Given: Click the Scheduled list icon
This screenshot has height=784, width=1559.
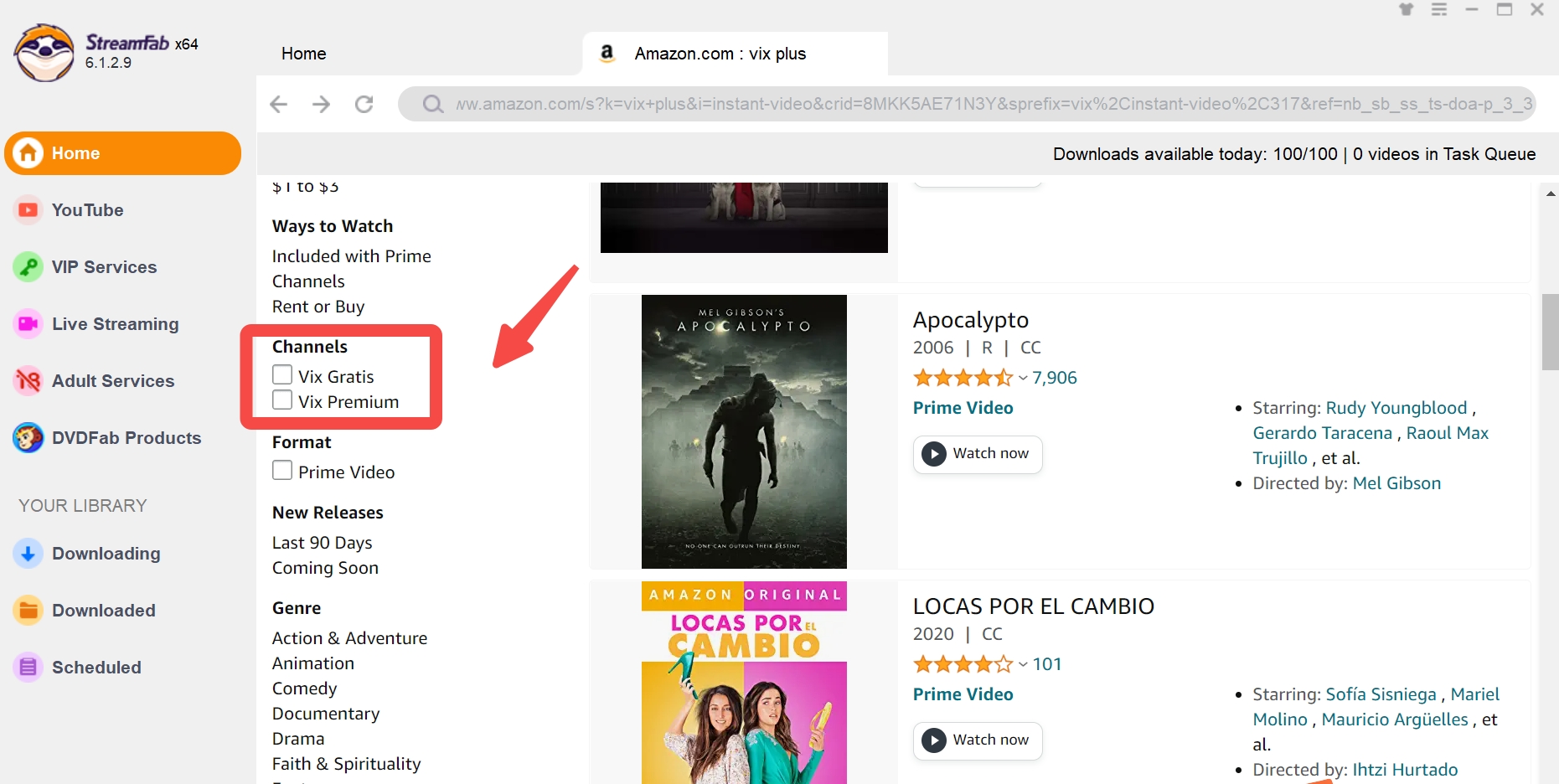Looking at the screenshot, I should pos(28,667).
